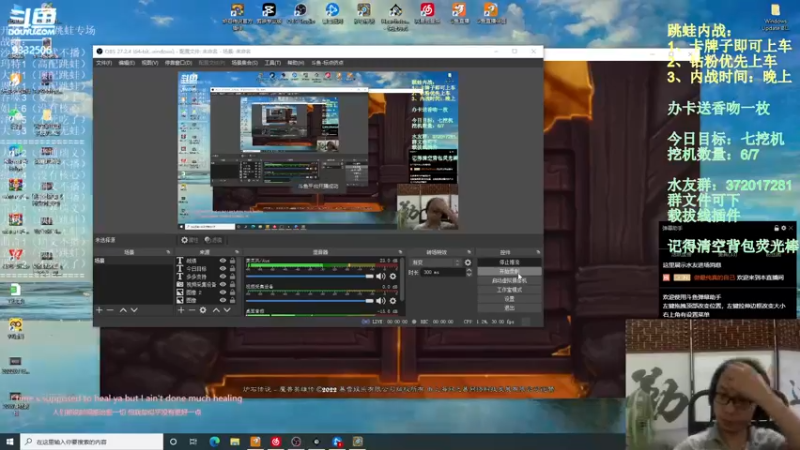Toggle visibility of the 视频采集设备 source

[x=222, y=284]
